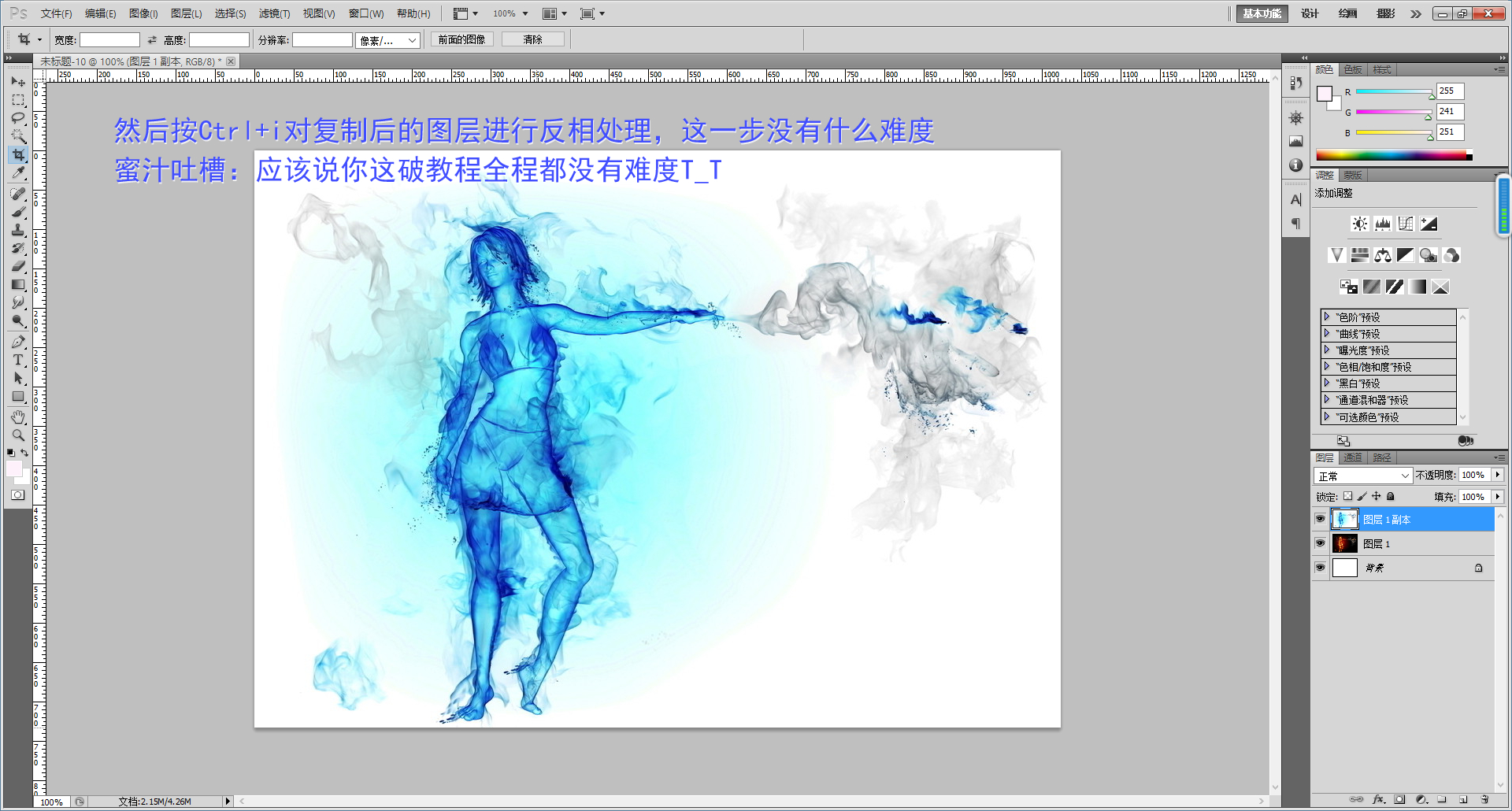Select the Dodge tool
This screenshot has height=811, width=1512.
(x=18, y=320)
